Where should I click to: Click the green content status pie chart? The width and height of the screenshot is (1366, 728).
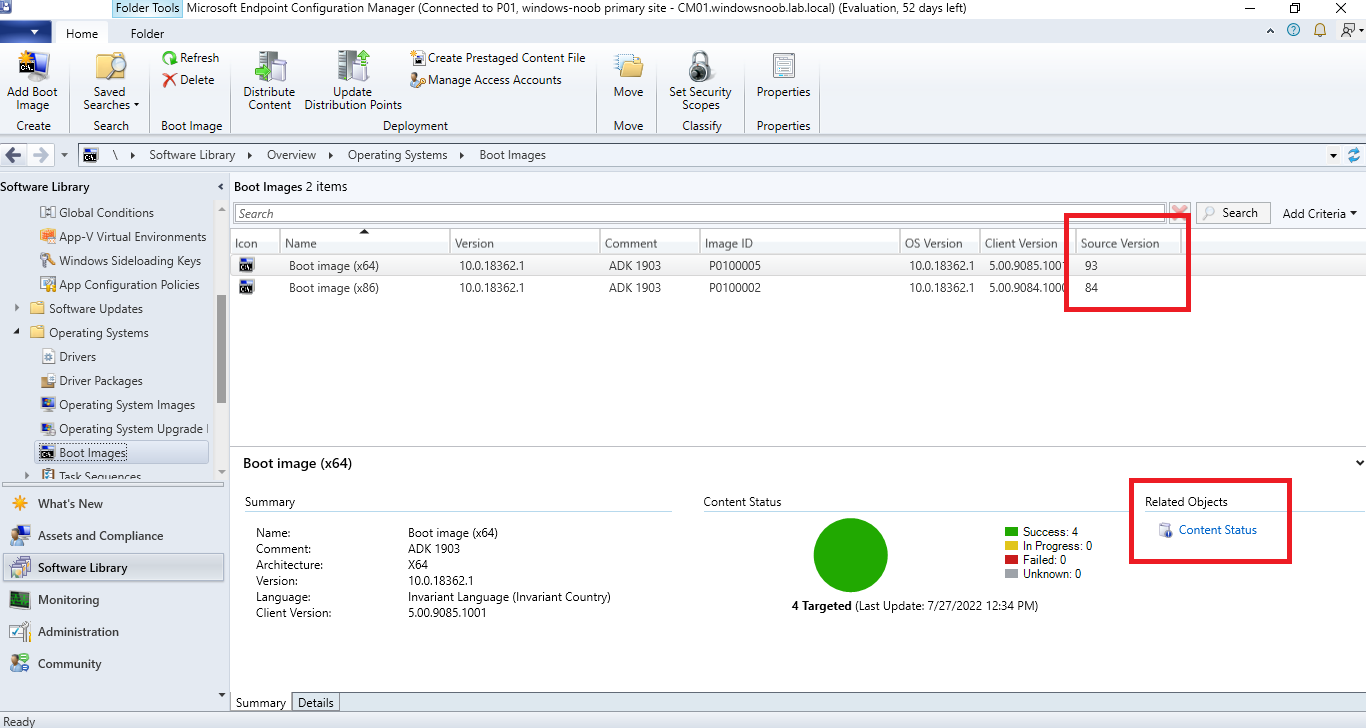850,555
